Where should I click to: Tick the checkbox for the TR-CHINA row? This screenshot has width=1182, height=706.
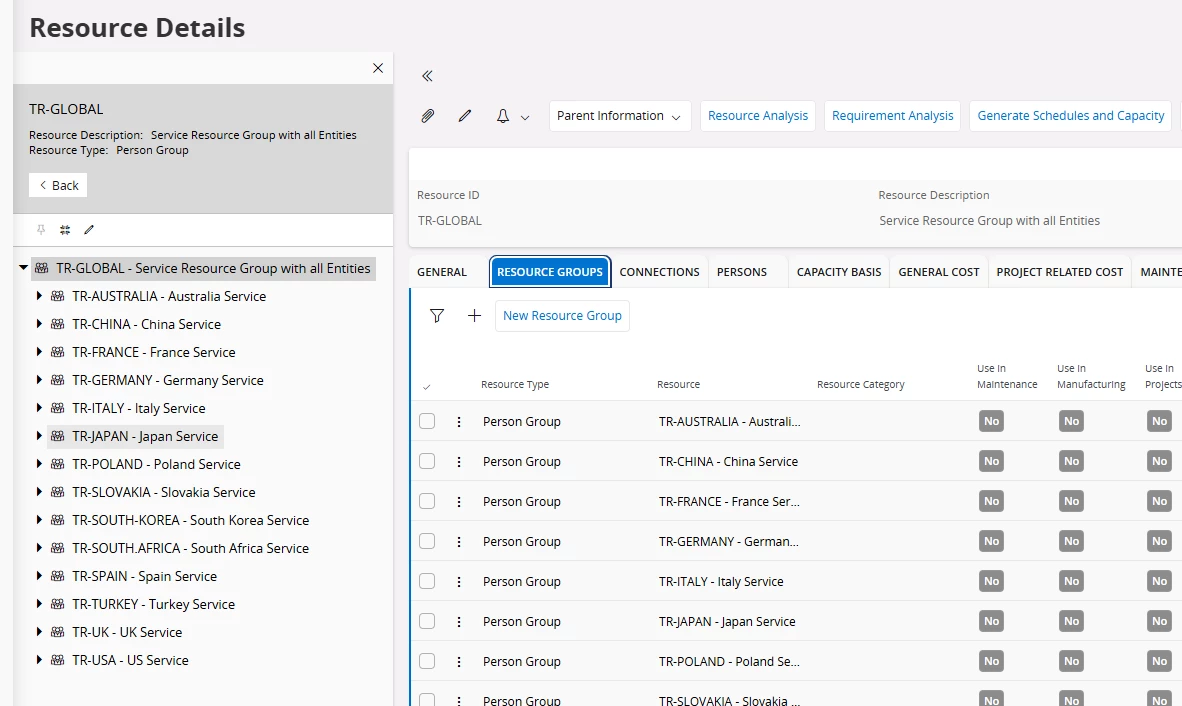(x=427, y=461)
